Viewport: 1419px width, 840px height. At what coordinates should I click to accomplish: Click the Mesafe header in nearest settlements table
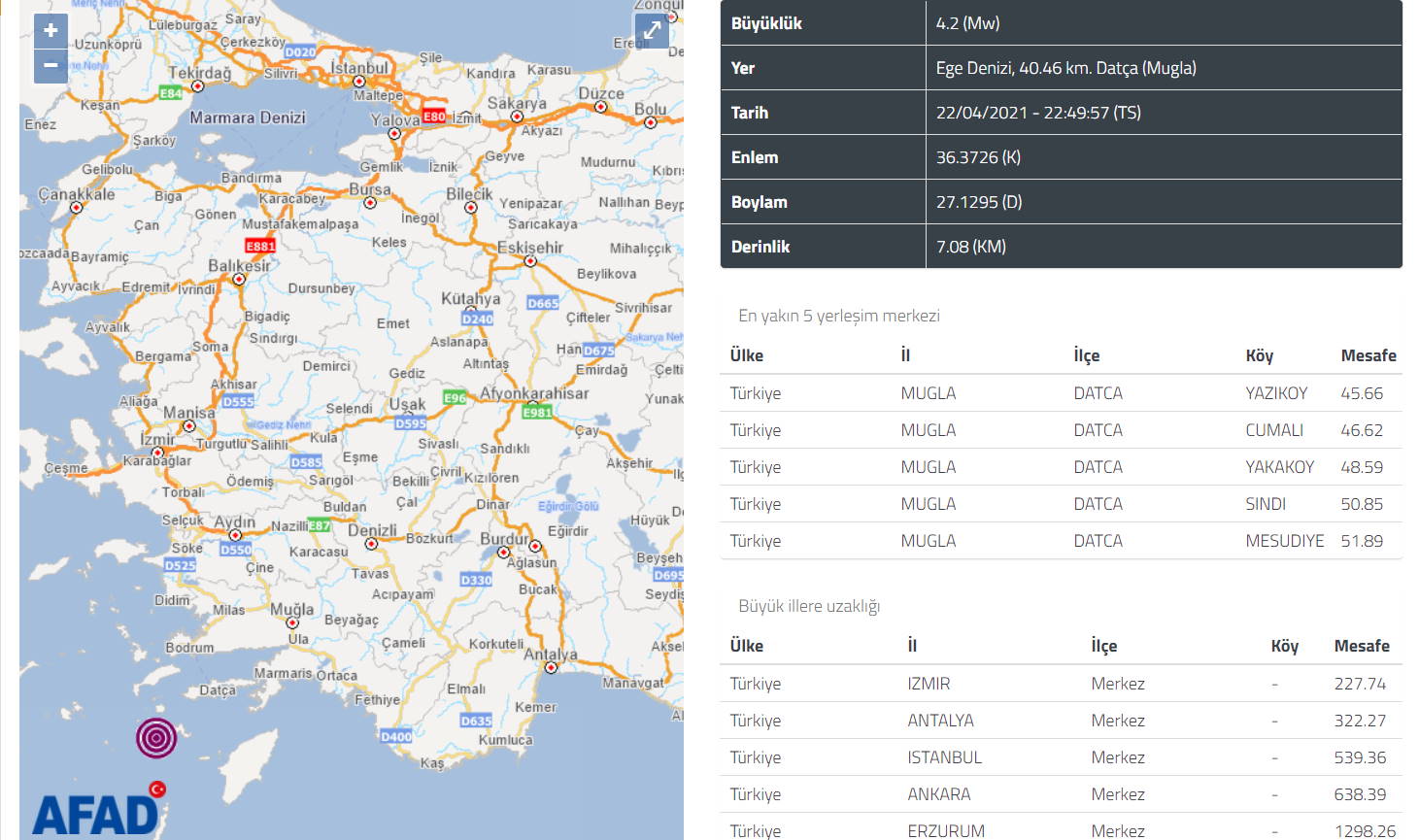[1368, 355]
